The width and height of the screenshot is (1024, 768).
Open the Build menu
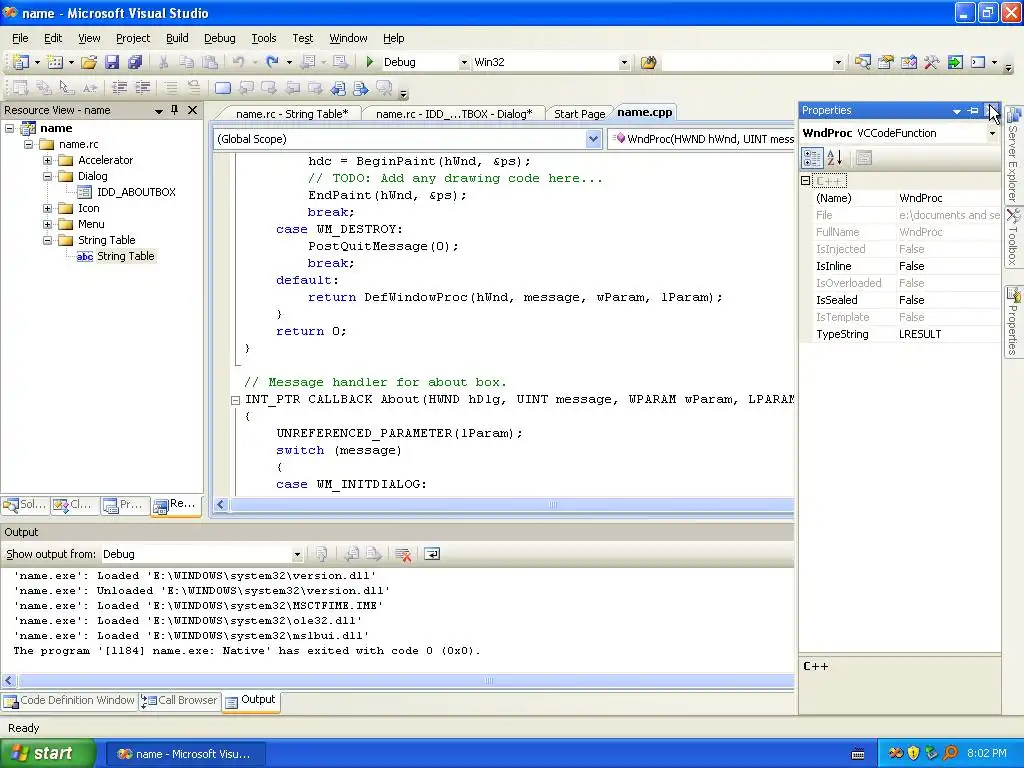[177, 38]
